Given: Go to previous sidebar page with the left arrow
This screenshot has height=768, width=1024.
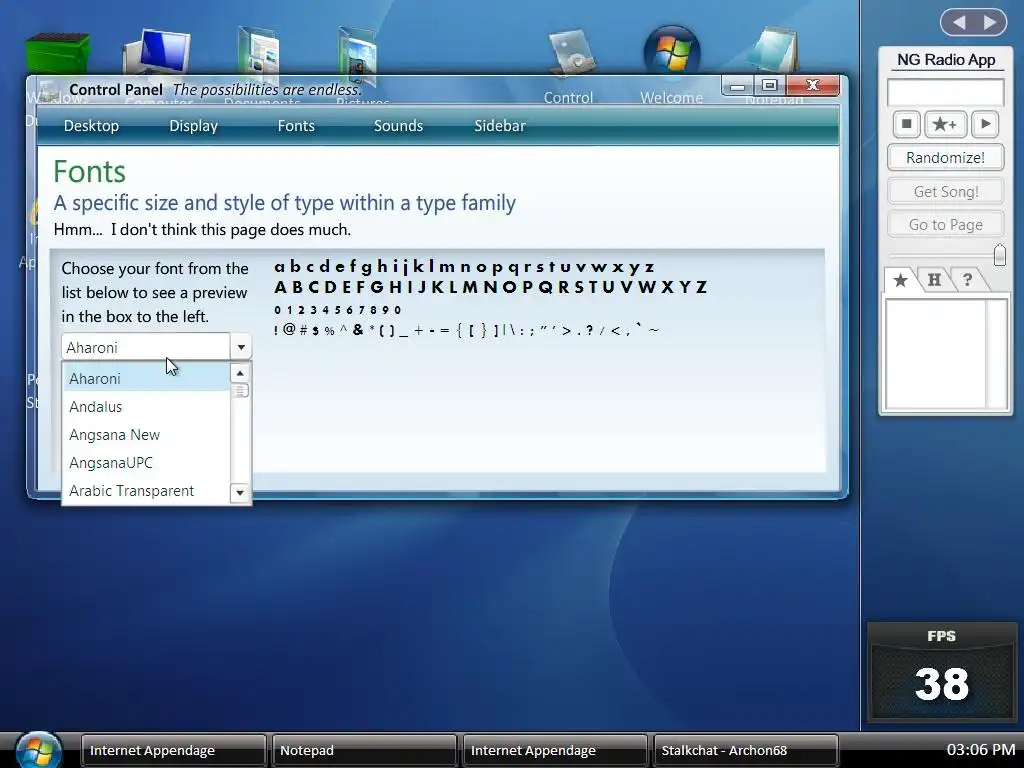Looking at the screenshot, I should pos(959,22).
